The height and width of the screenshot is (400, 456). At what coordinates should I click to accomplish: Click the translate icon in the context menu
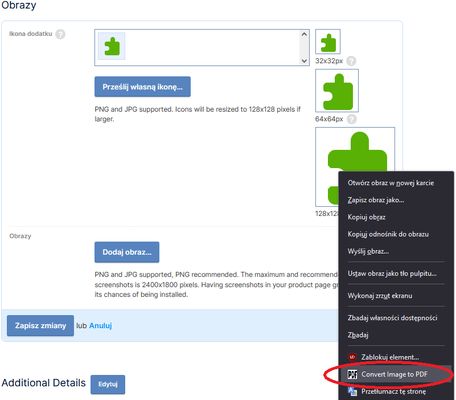pos(352,391)
